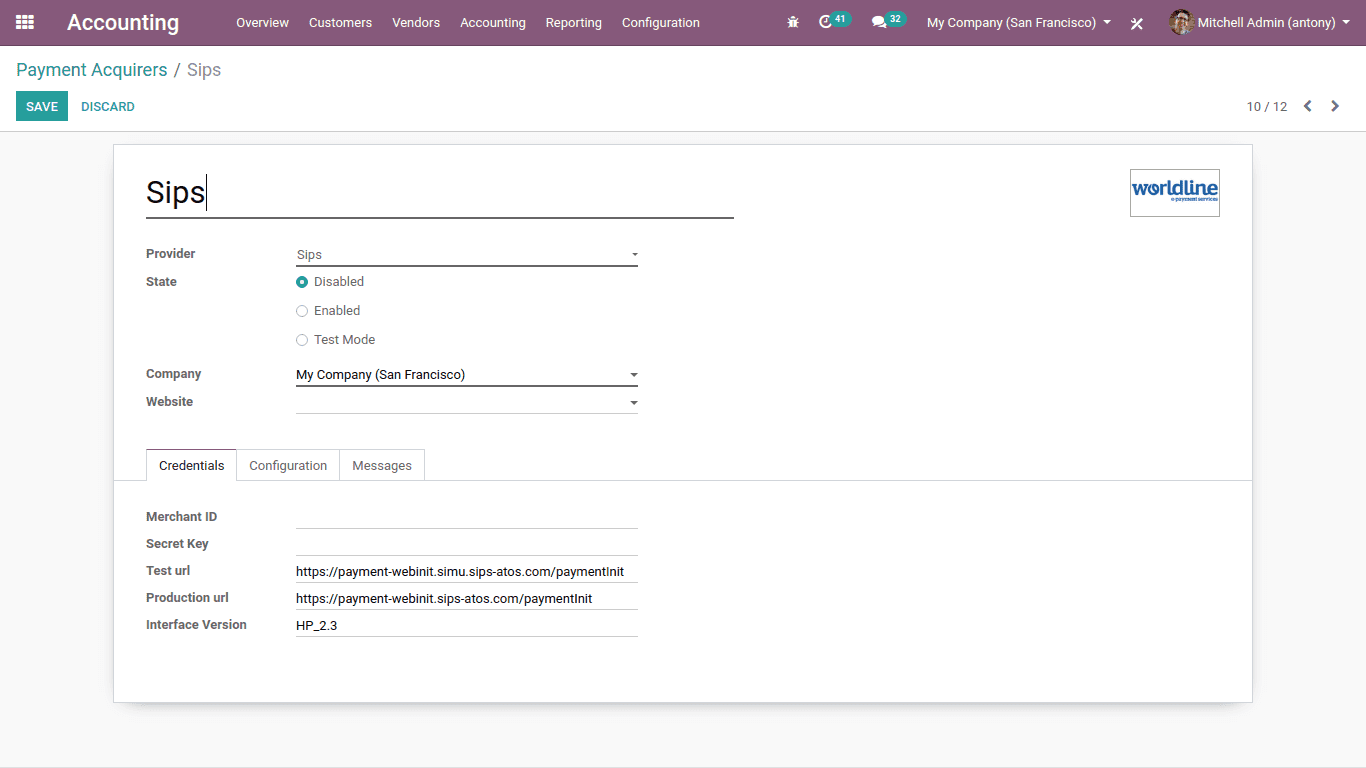This screenshot has height=768, width=1366.
Task: Open the Vendors menu
Action: pos(416,22)
